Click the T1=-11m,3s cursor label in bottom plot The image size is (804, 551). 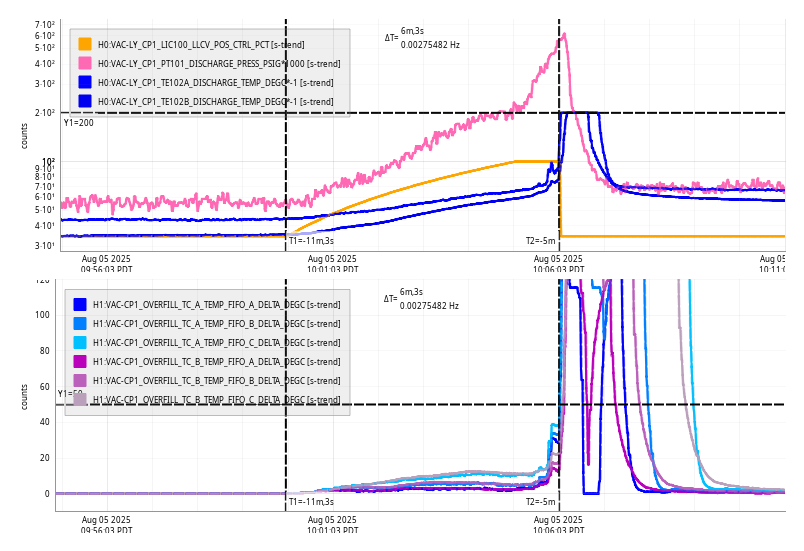click(x=311, y=502)
